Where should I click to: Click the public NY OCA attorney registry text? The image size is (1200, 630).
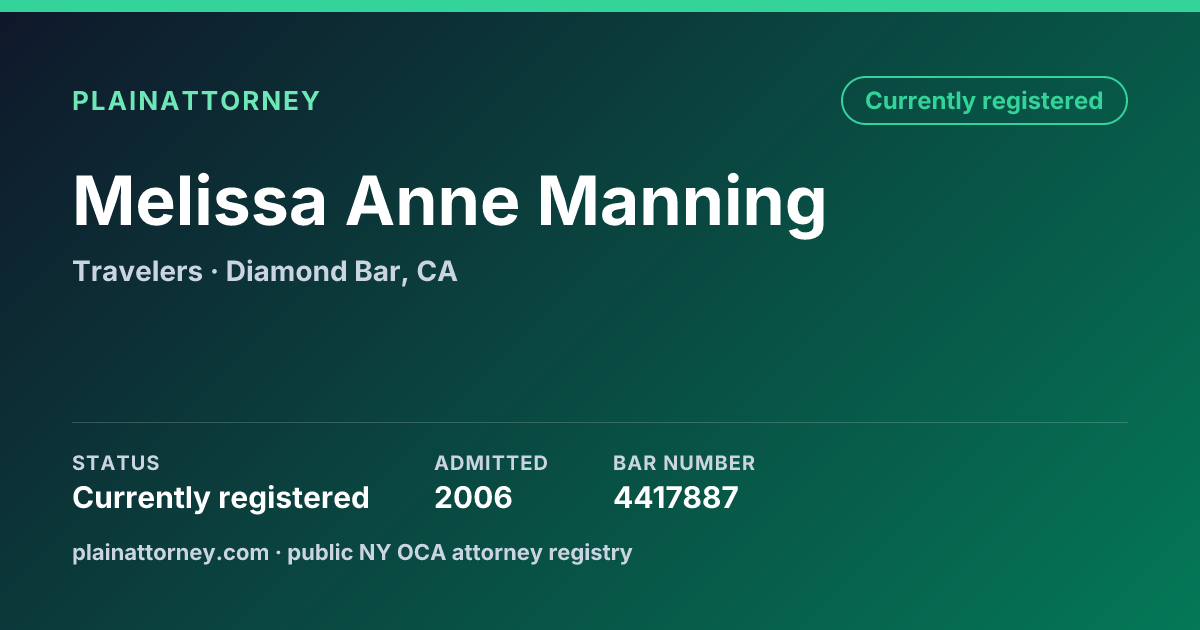(x=460, y=553)
